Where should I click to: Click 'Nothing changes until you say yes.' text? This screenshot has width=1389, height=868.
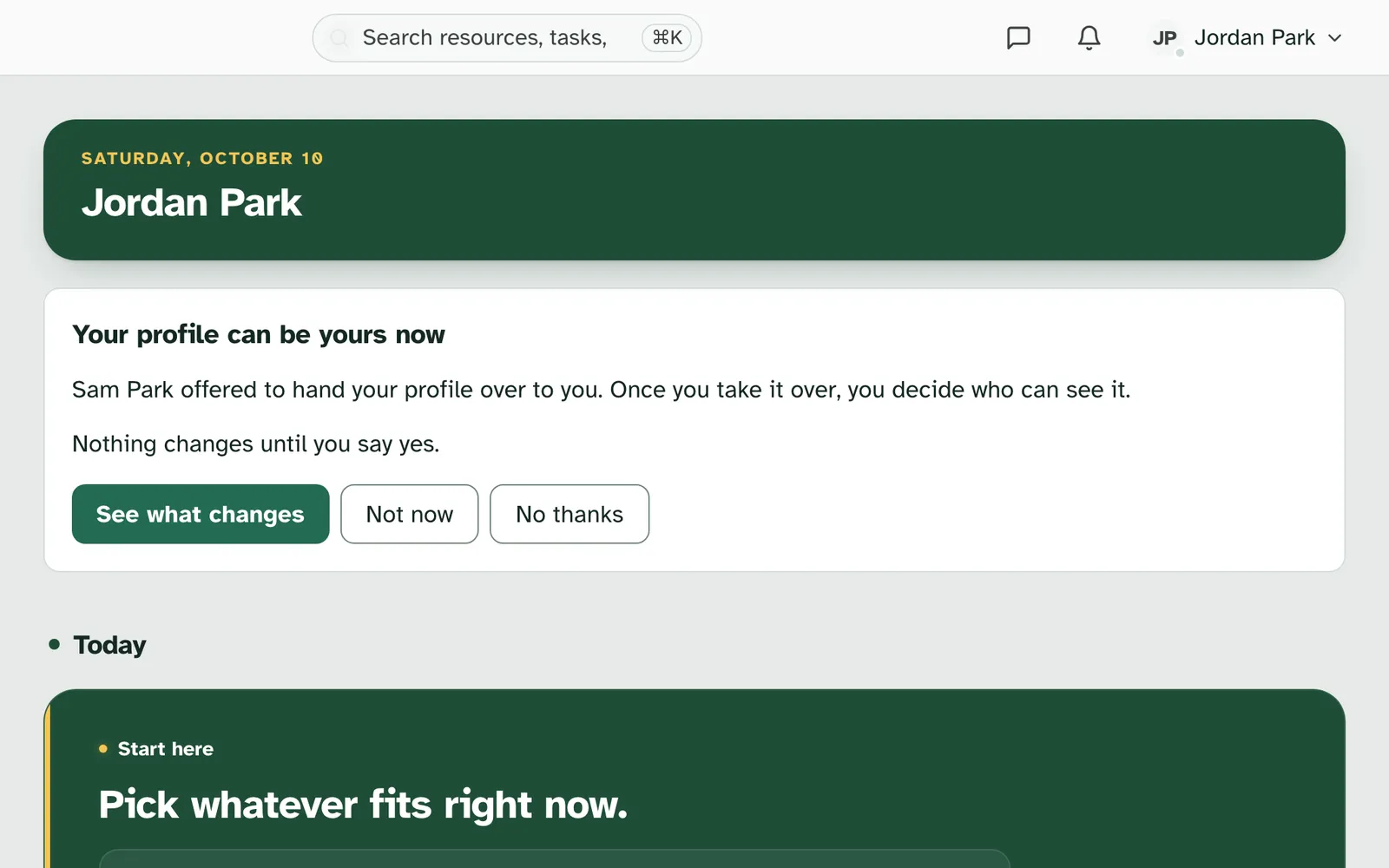tap(256, 444)
